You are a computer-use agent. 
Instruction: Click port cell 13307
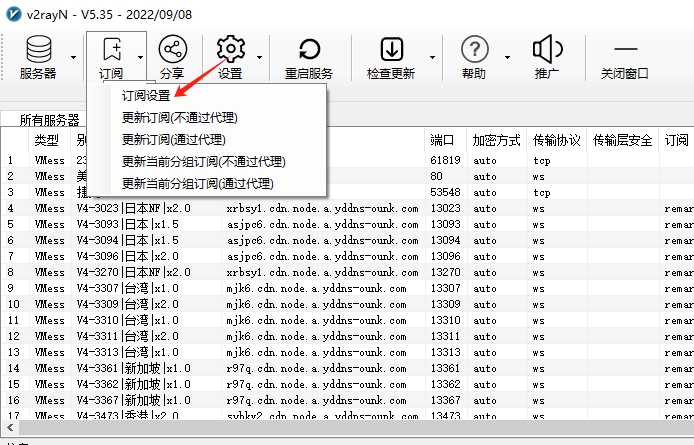(x=445, y=288)
